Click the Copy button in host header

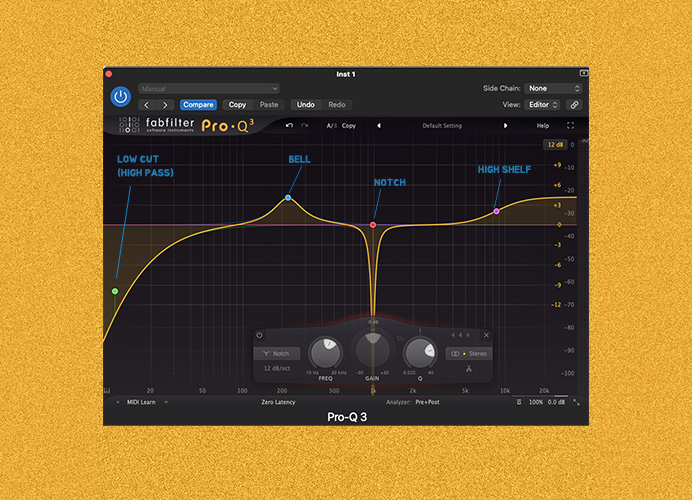click(x=237, y=105)
